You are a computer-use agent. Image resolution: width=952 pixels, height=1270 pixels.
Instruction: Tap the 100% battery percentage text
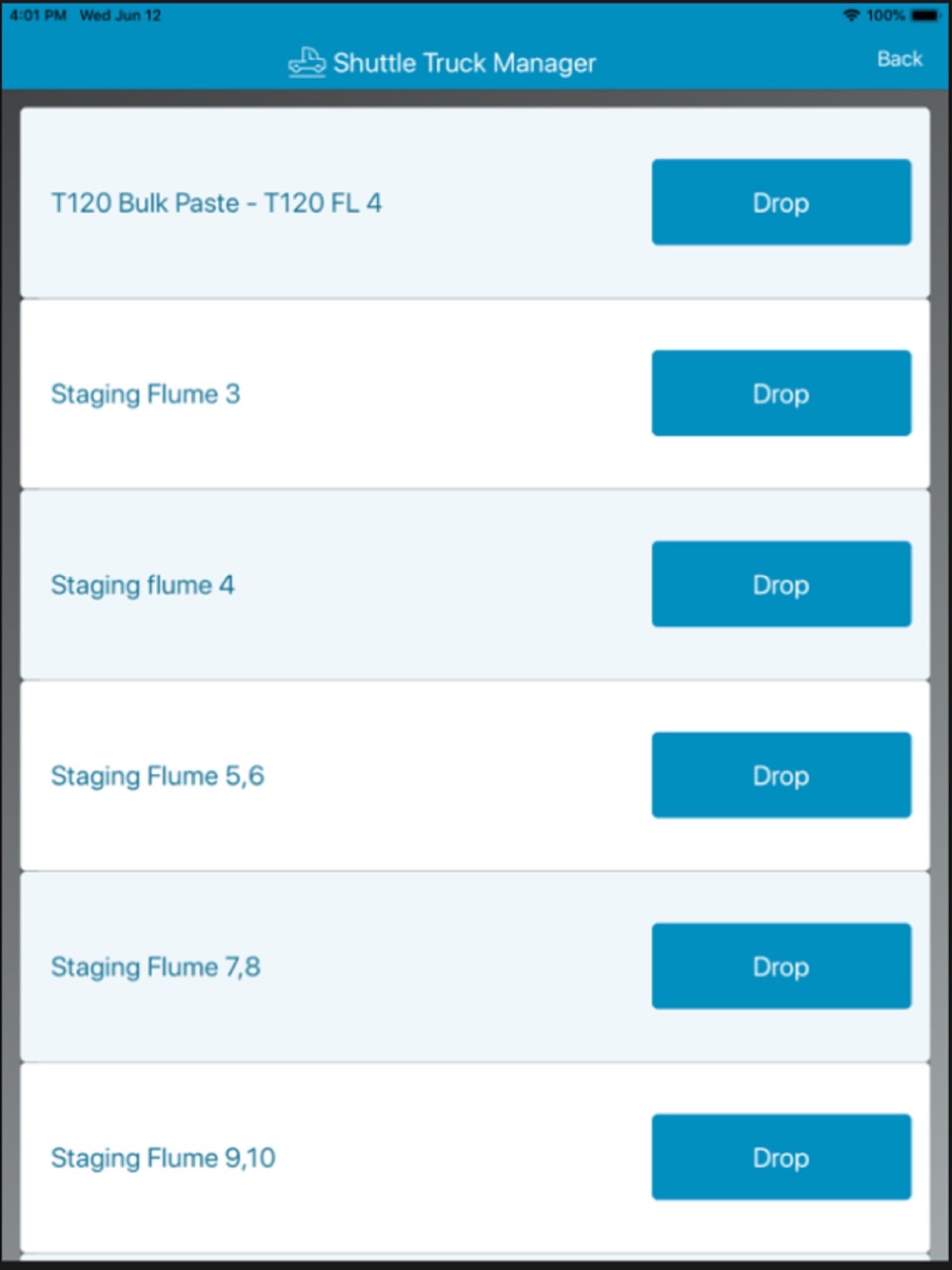point(885,15)
